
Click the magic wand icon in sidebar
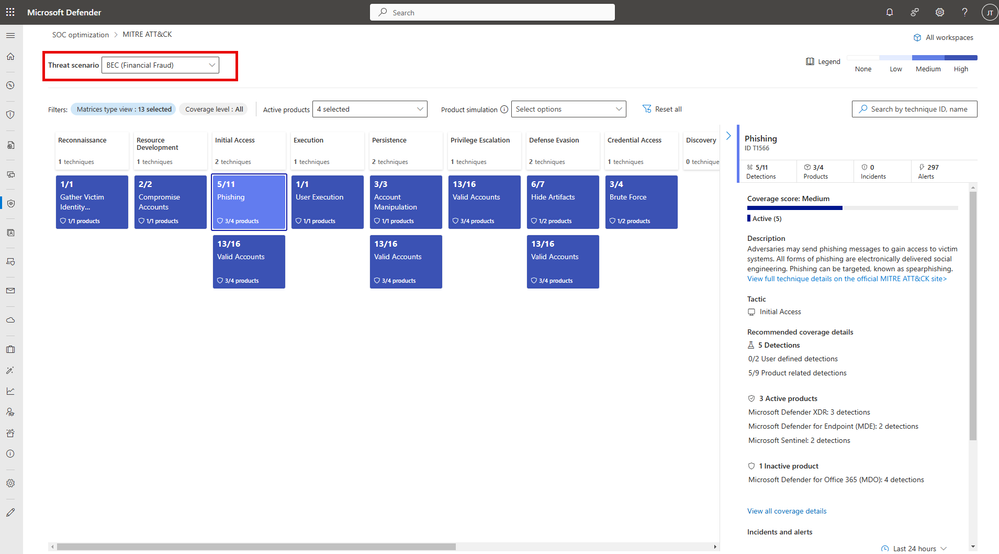pyautogui.click(x=10, y=370)
